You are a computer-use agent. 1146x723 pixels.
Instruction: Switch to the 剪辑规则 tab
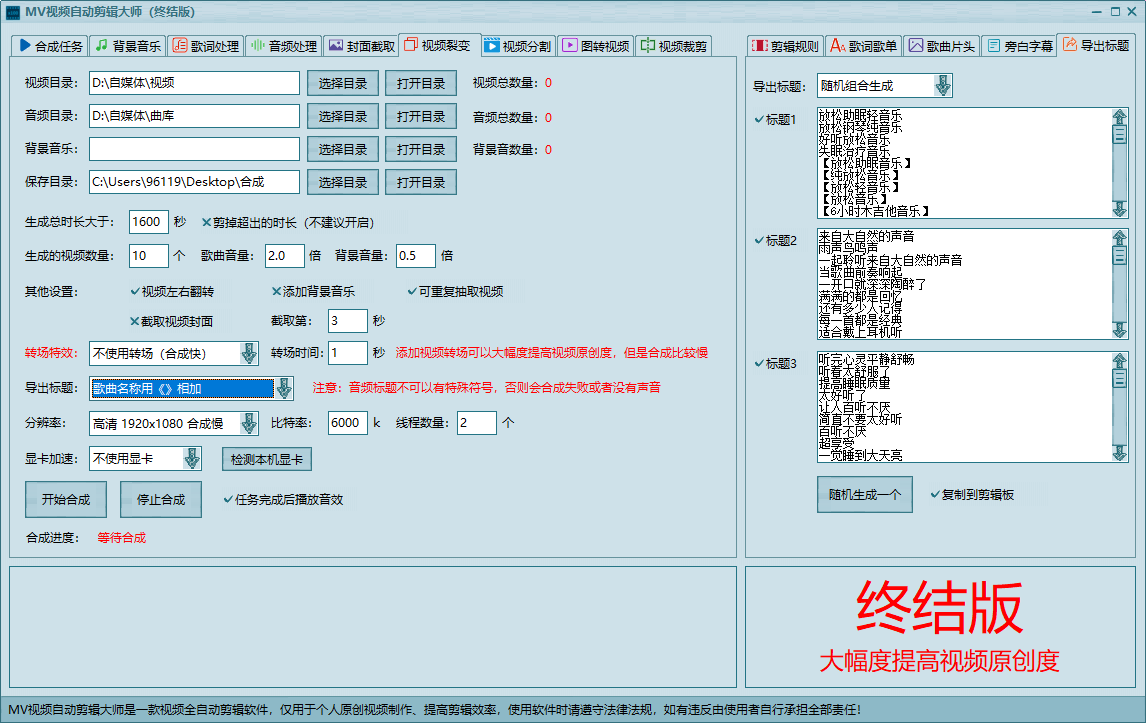point(785,46)
